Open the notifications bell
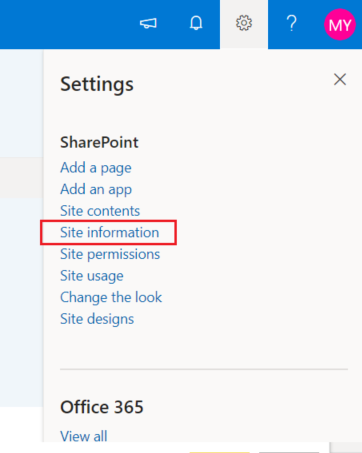This screenshot has width=362, height=453. coord(196,23)
